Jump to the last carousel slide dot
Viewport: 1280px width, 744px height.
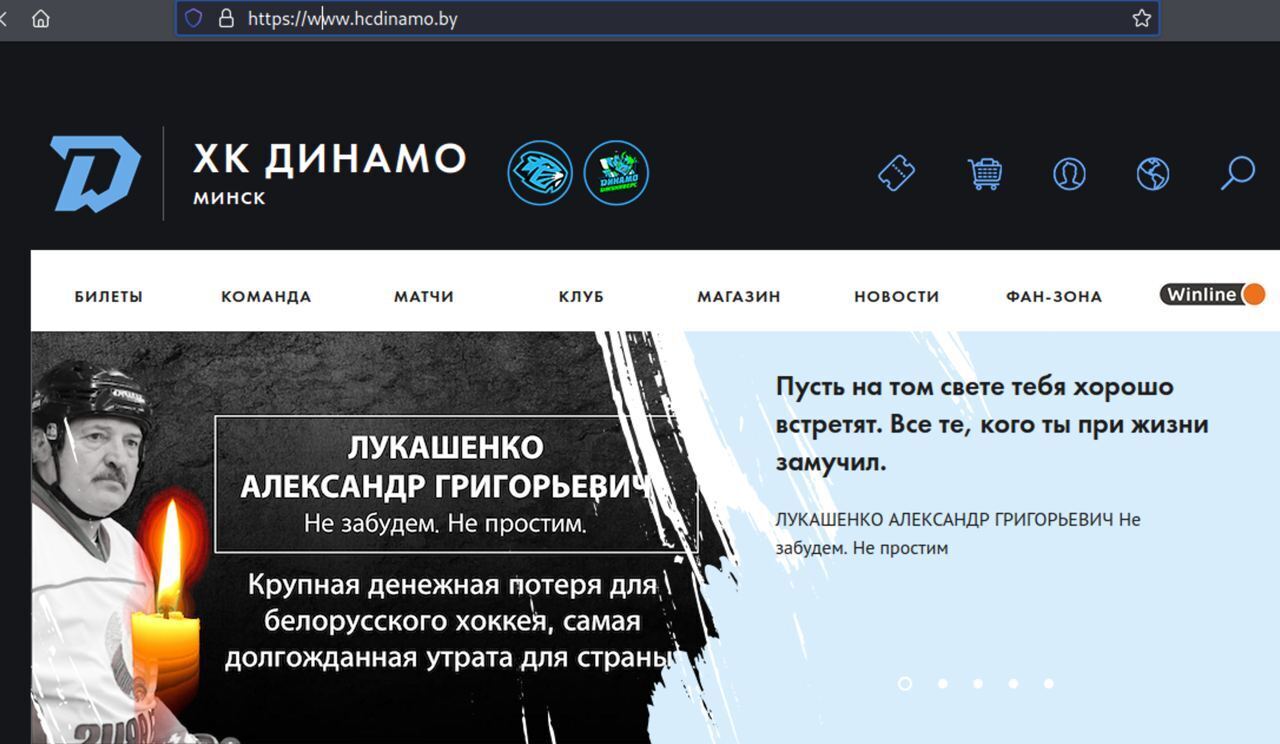(1048, 684)
